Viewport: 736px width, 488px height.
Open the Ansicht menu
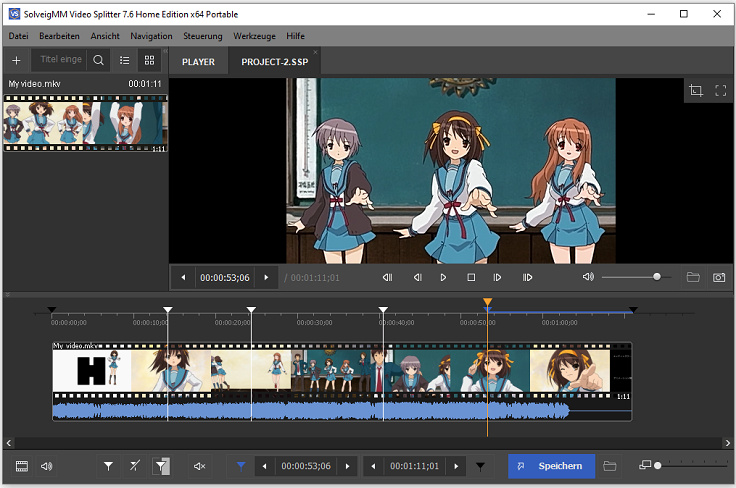(x=105, y=36)
